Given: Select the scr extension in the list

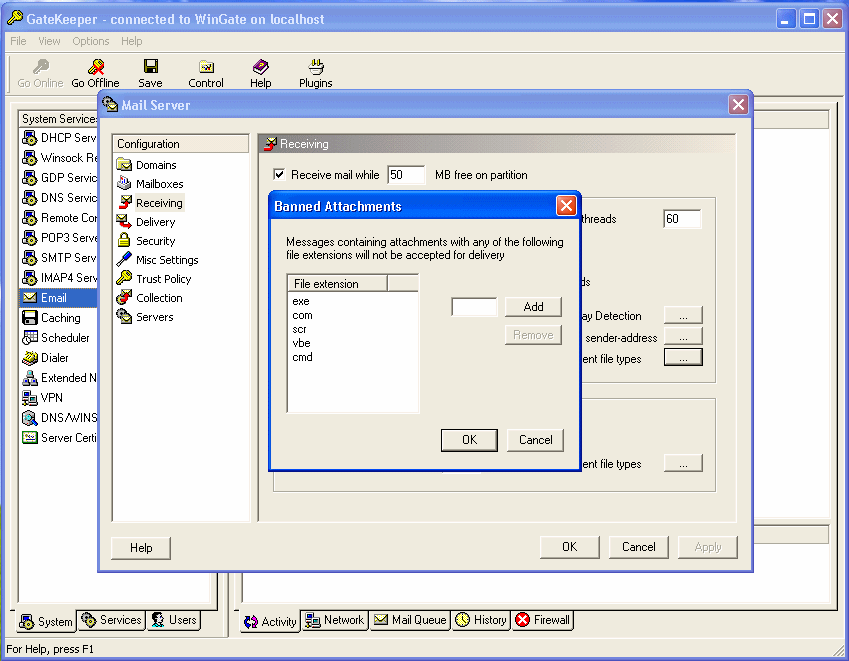Looking at the screenshot, I should [x=299, y=330].
